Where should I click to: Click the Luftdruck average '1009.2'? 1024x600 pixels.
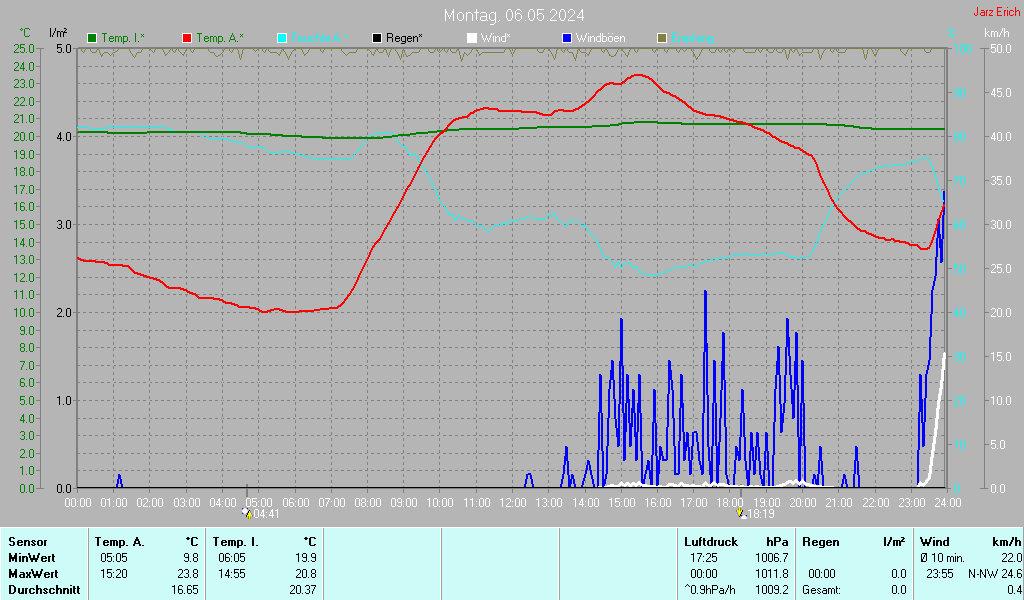click(x=771, y=590)
